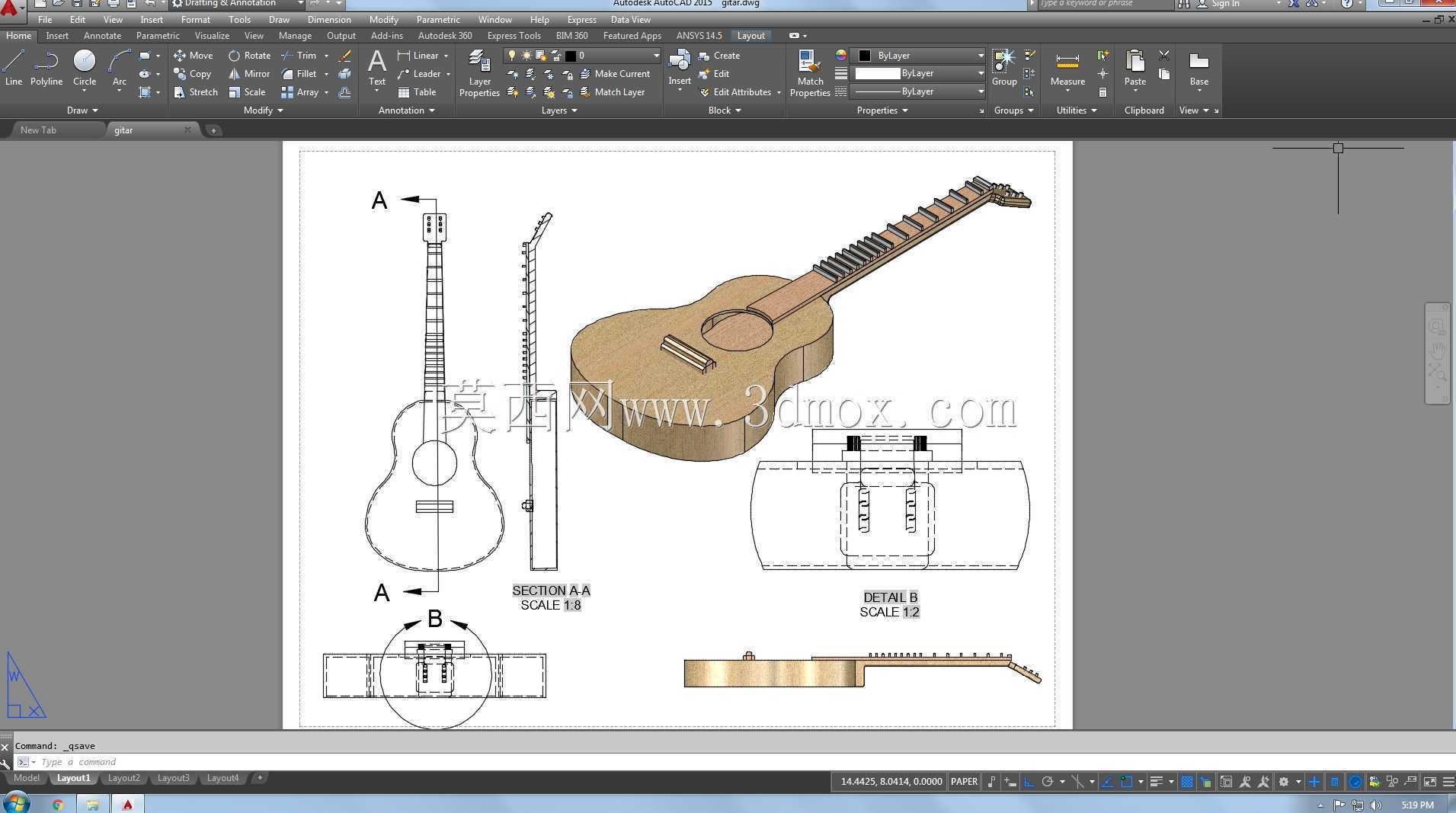1456x813 pixels.
Task: Click Edit Attributes button
Action: [734, 92]
